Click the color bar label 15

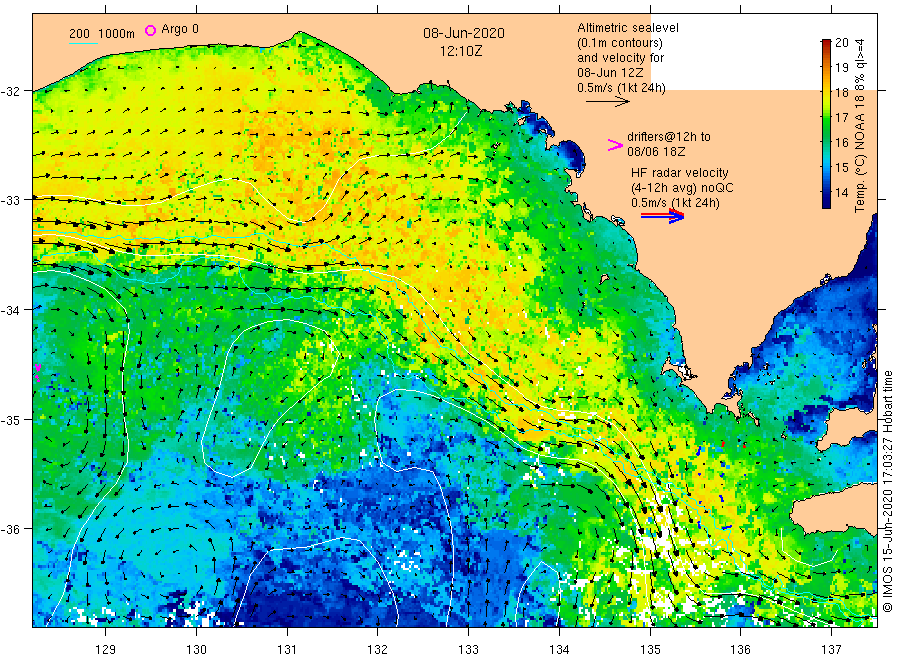coord(841,168)
